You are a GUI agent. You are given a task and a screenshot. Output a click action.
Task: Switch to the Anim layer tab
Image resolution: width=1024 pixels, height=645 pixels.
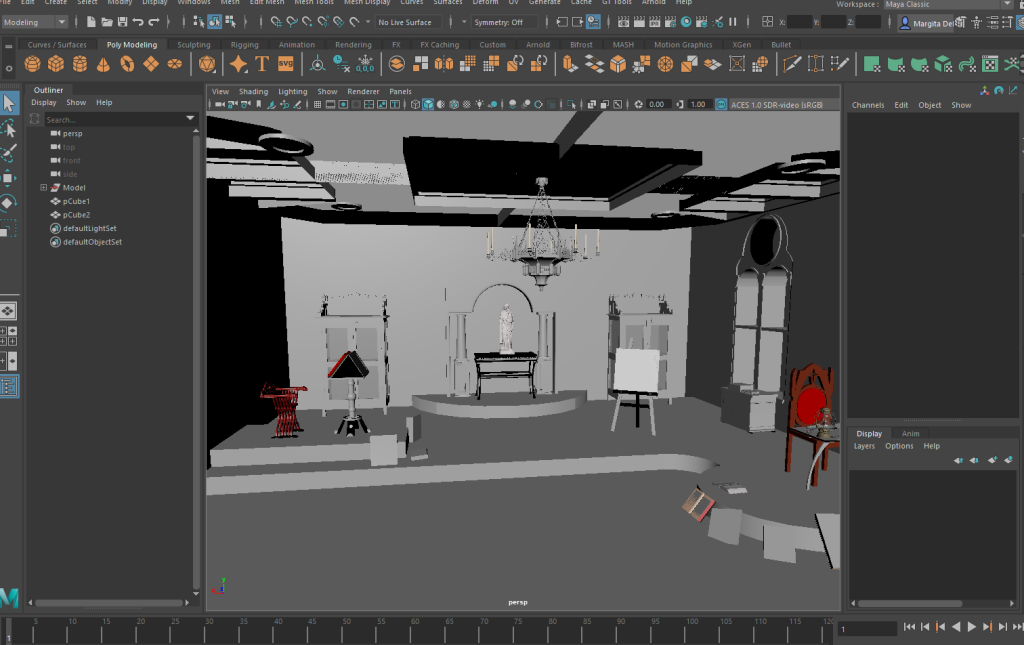(910, 433)
